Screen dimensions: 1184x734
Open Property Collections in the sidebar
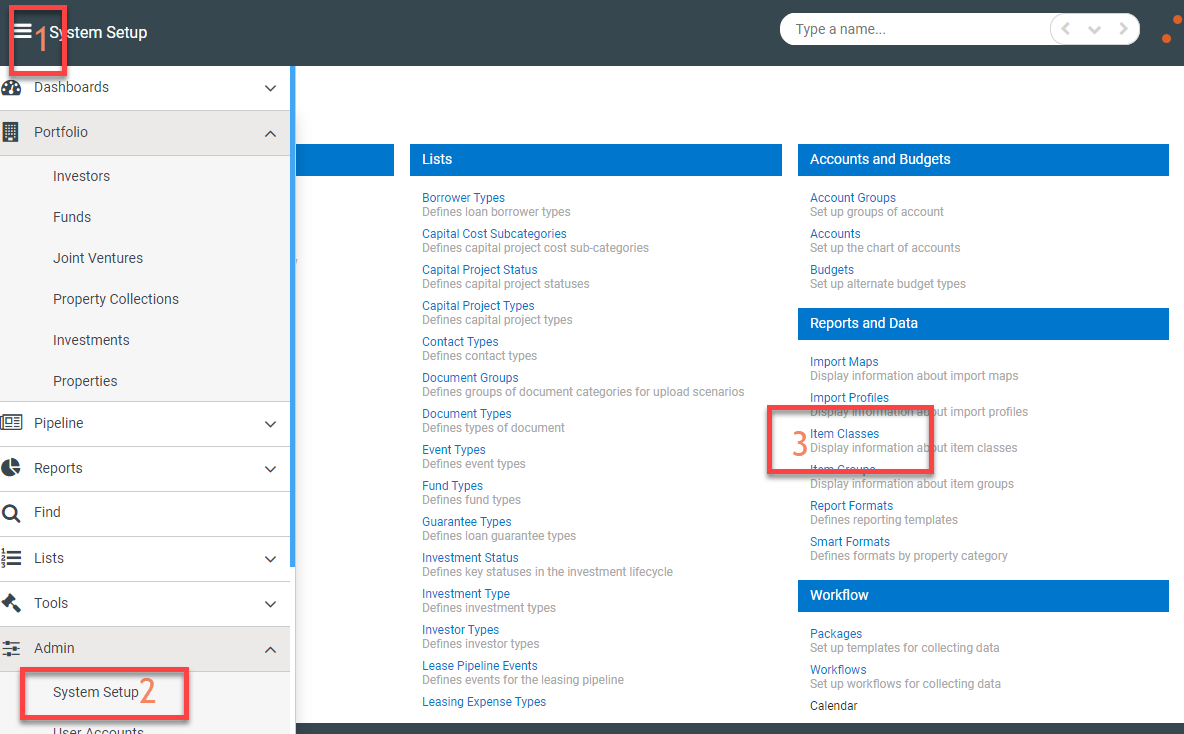point(116,299)
